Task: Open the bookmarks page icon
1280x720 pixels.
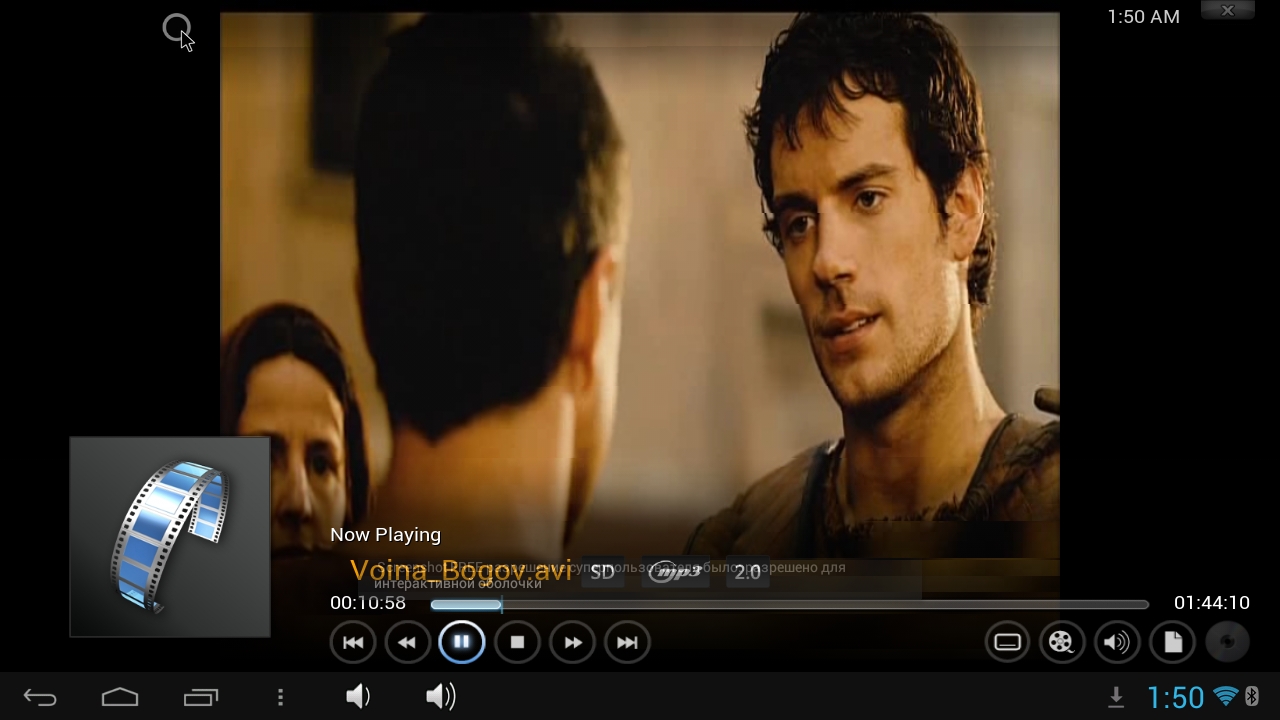Action: [1172, 642]
